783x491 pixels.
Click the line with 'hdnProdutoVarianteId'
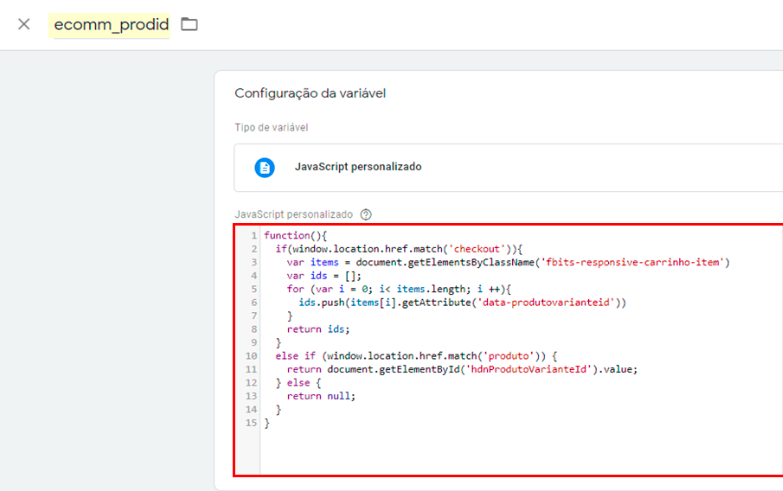[462, 369]
